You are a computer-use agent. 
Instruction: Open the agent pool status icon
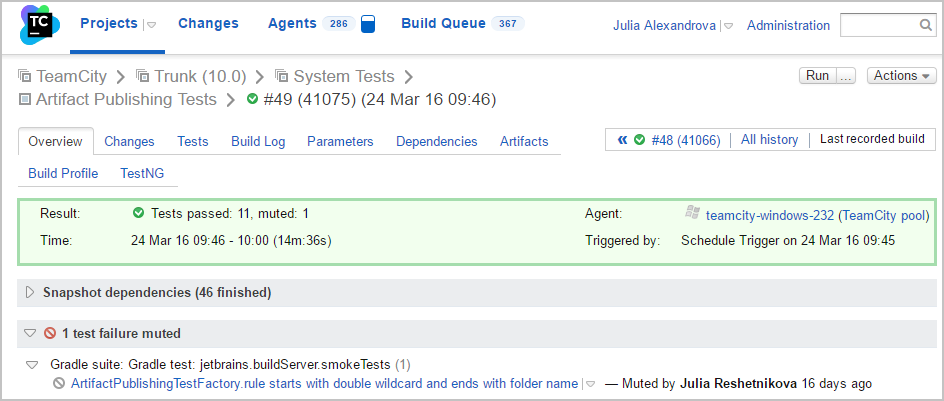click(368, 24)
